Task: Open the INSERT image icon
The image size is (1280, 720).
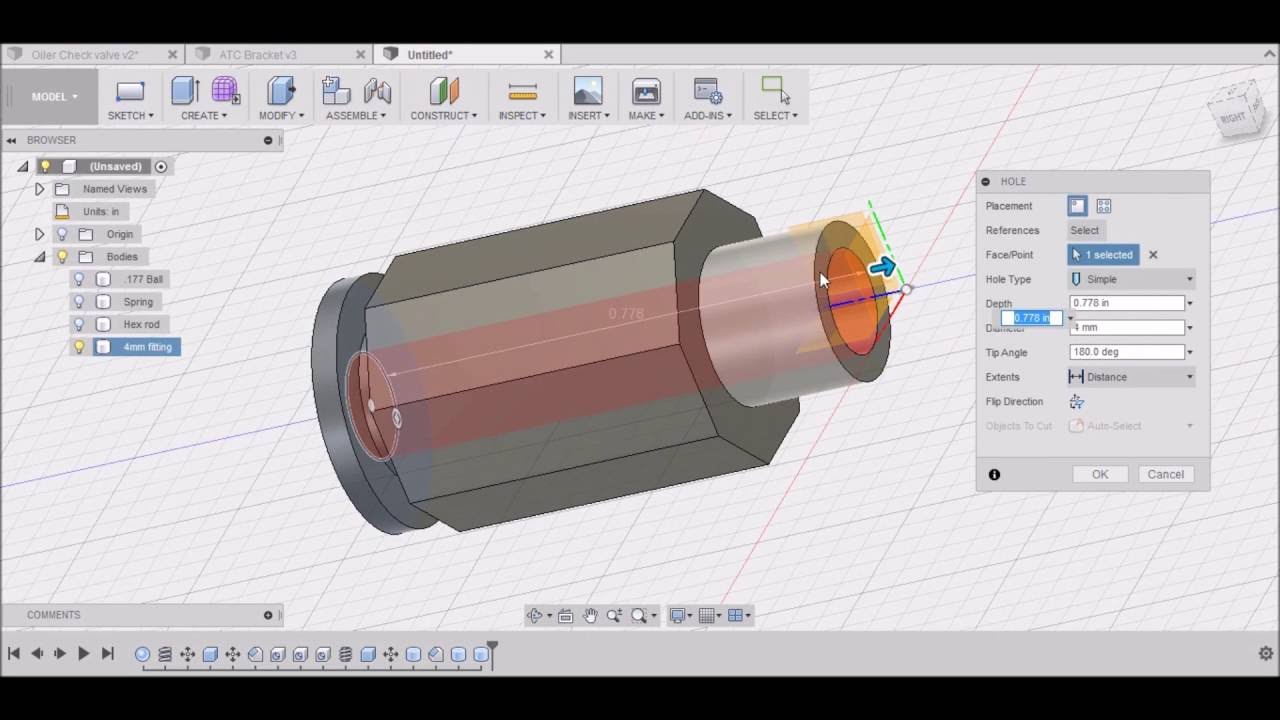Action: coord(588,91)
